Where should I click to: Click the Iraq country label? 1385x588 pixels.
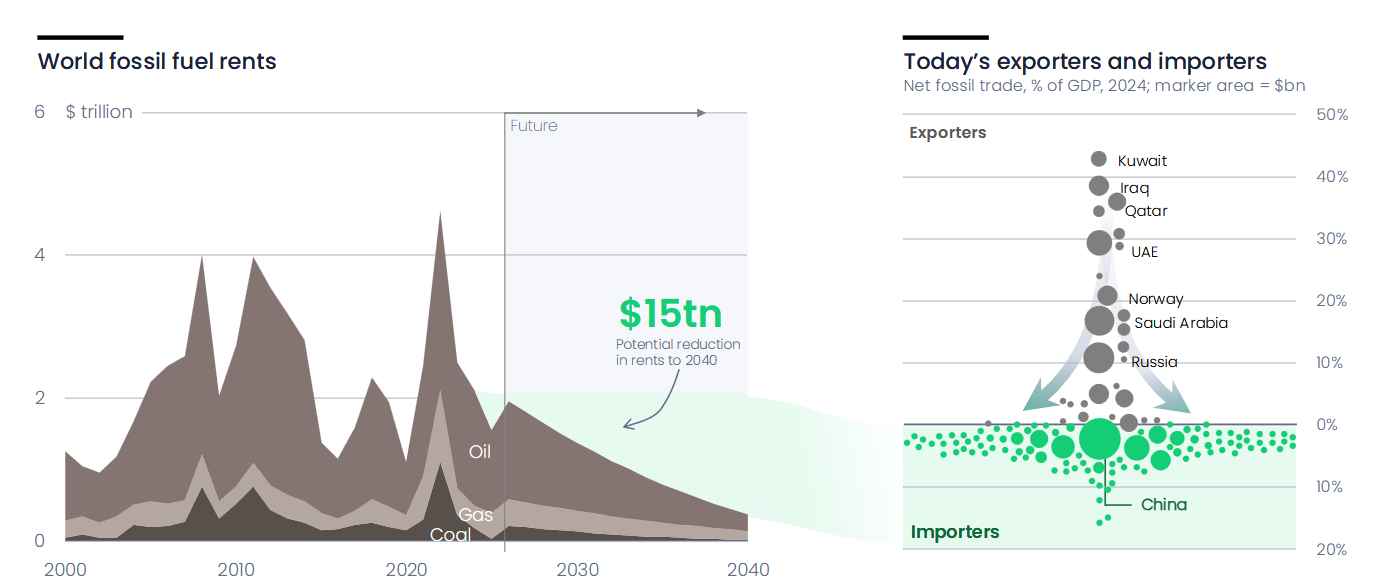click(1135, 188)
